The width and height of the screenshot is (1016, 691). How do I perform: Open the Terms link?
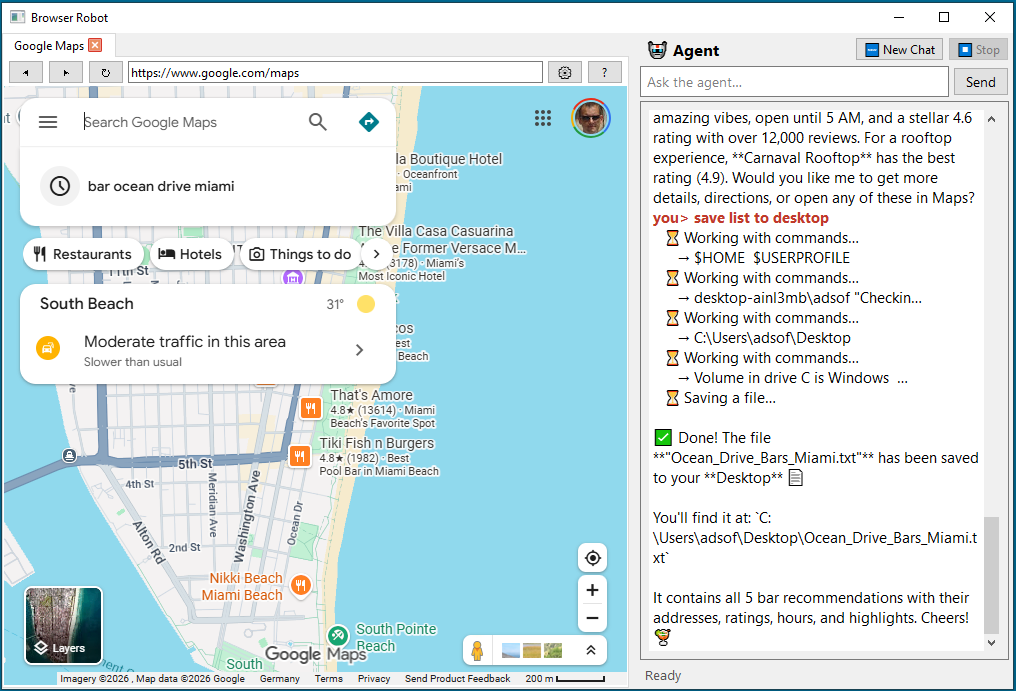coord(329,679)
